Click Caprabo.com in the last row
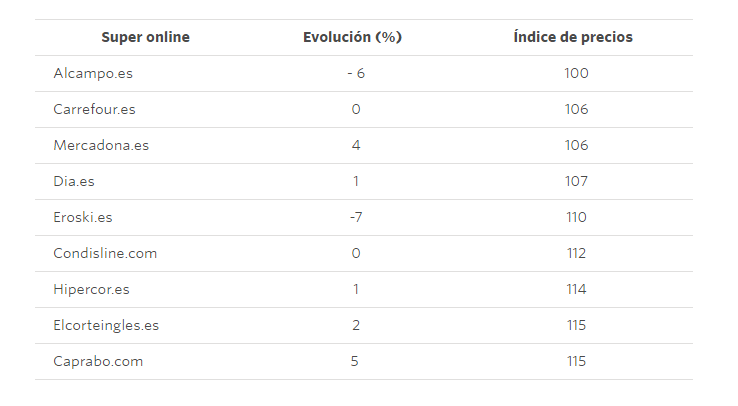This screenshot has width=738, height=406. (98, 361)
